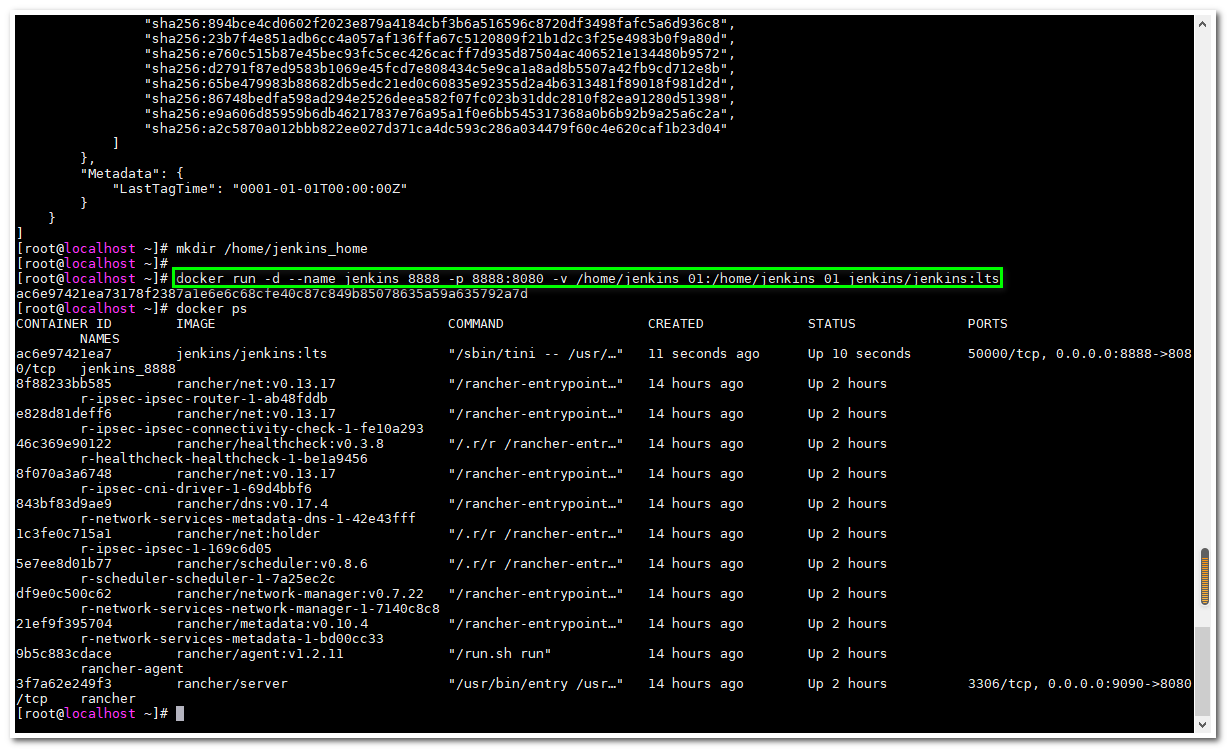Click the "/usr/bin/entry /usr…" command entry
Screen dimensions: 1227x749
(x=536, y=683)
